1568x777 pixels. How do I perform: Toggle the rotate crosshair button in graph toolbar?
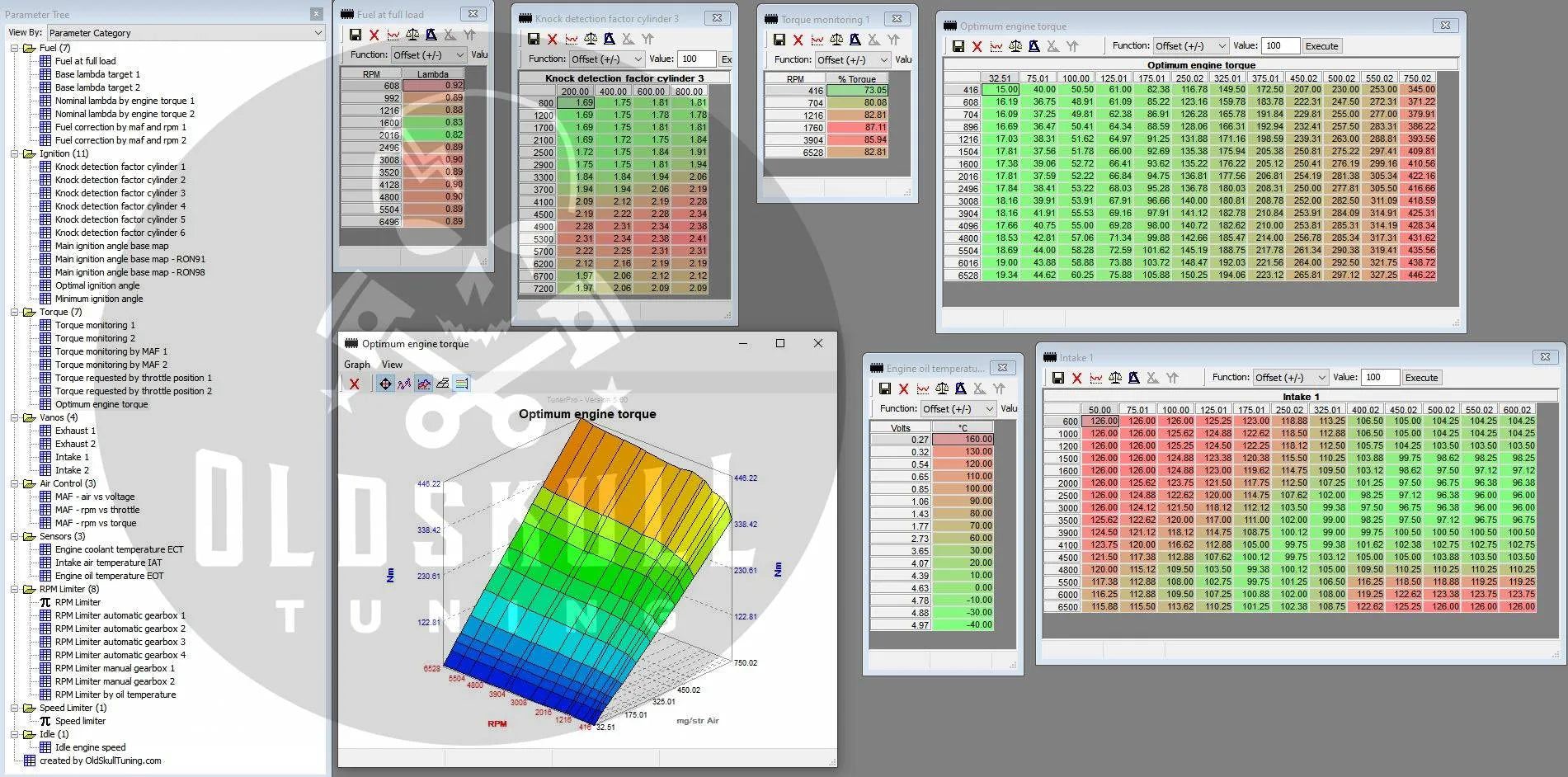pos(385,384)
